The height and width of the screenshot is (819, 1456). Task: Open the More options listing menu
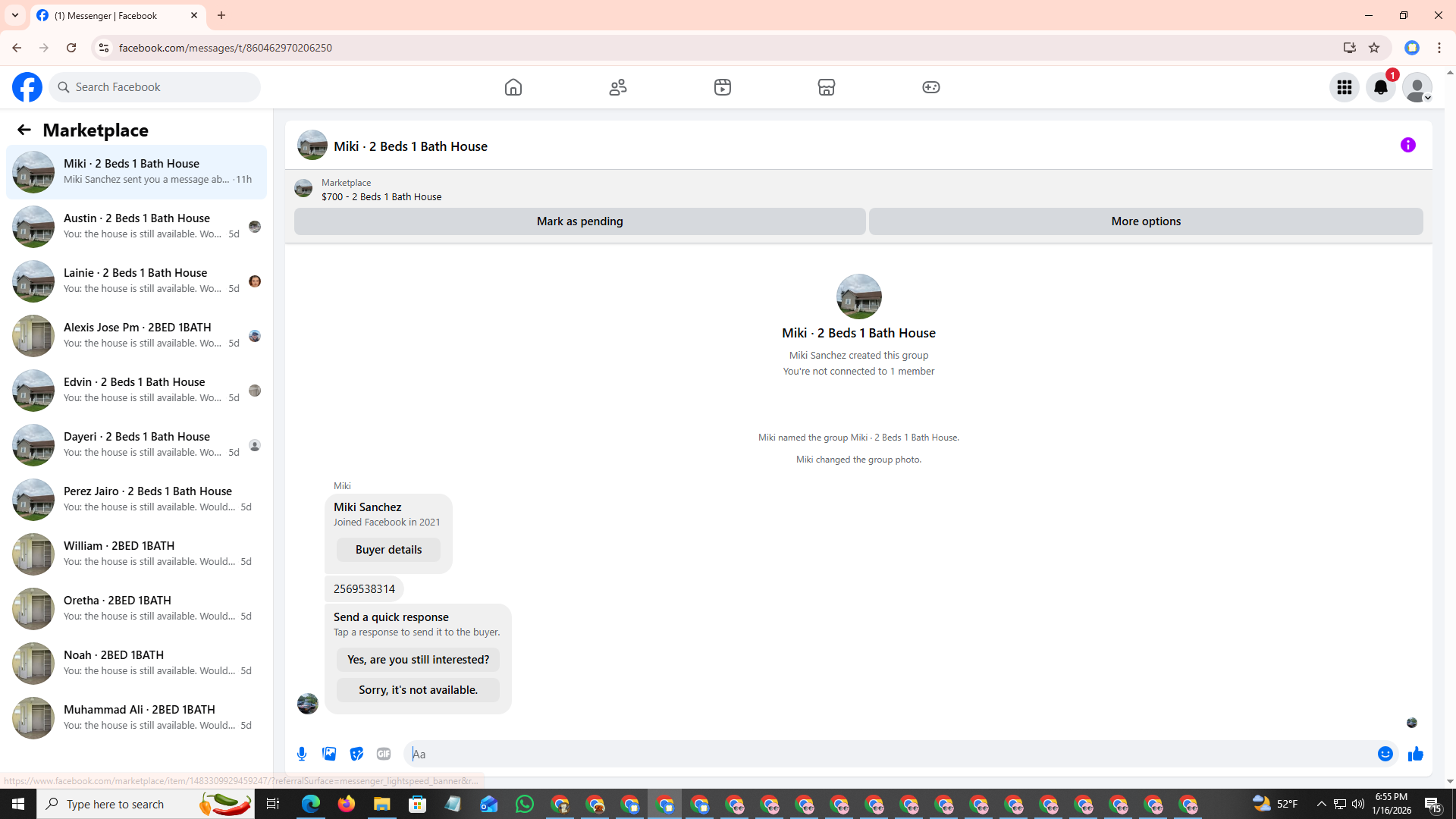1145,221
